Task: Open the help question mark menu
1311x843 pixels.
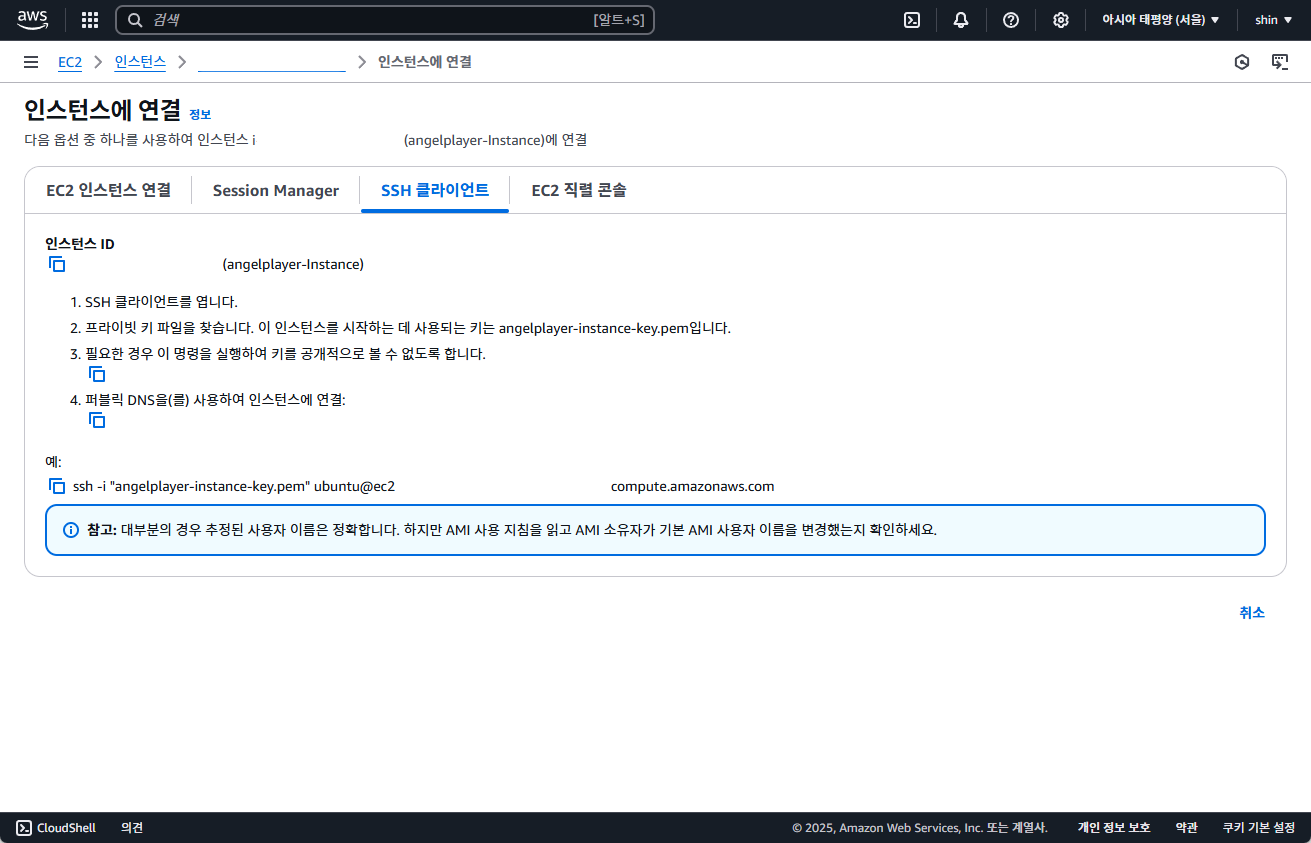Action: 1011,20
